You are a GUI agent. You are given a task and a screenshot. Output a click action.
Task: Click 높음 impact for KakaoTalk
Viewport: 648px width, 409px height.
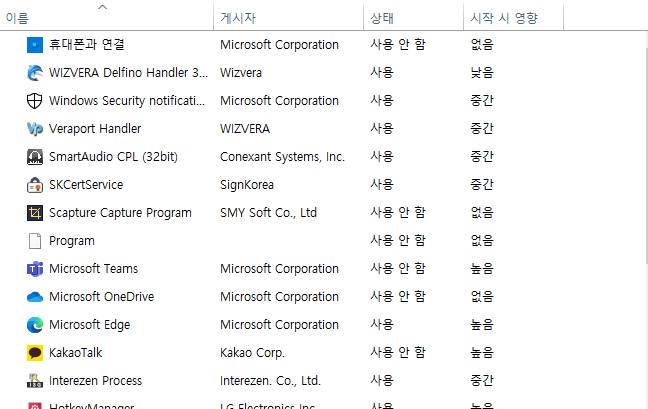[482, 353]
